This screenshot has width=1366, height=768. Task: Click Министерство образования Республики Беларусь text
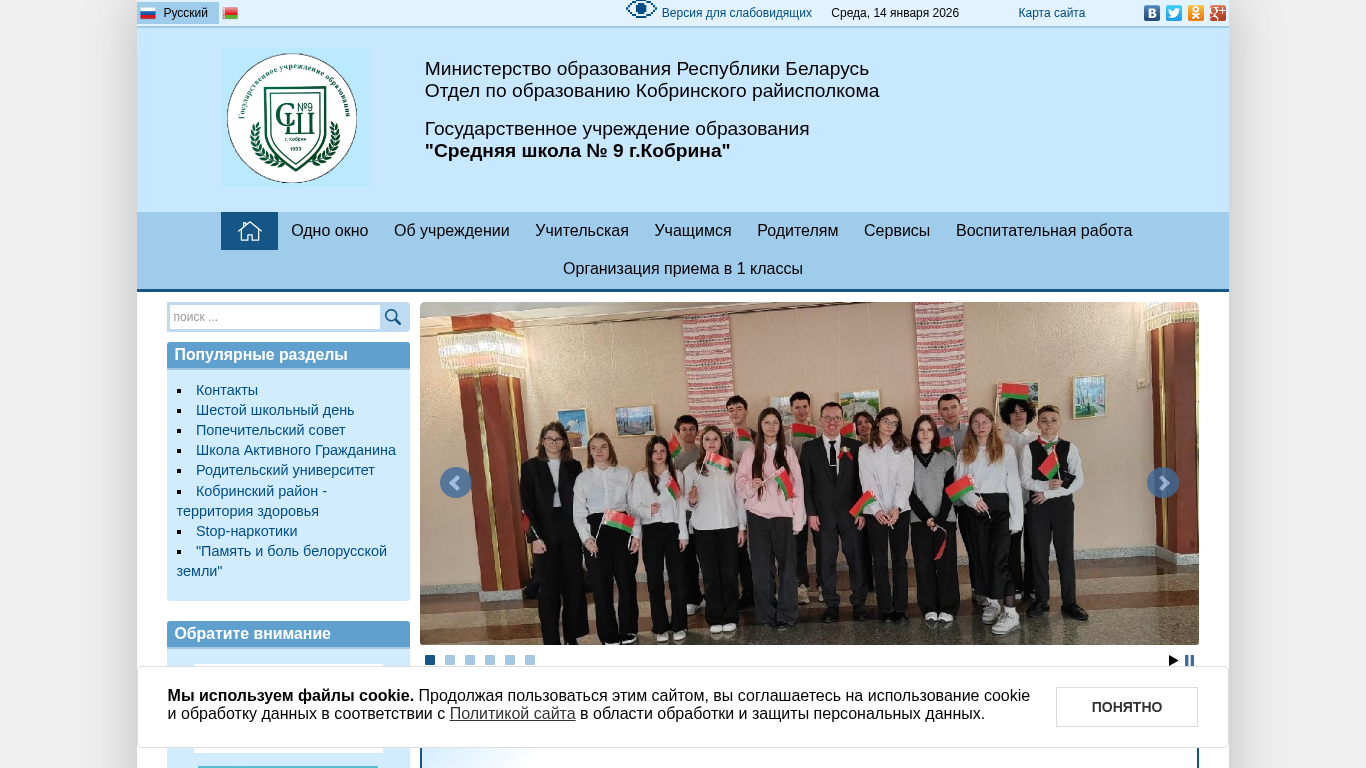[x=647, y=69]
